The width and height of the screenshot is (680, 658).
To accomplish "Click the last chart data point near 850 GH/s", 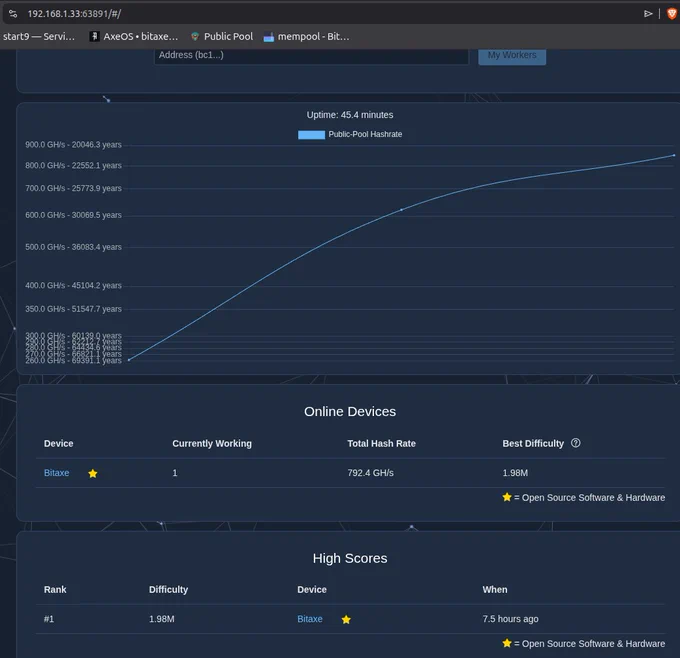I will click(674, 155).
